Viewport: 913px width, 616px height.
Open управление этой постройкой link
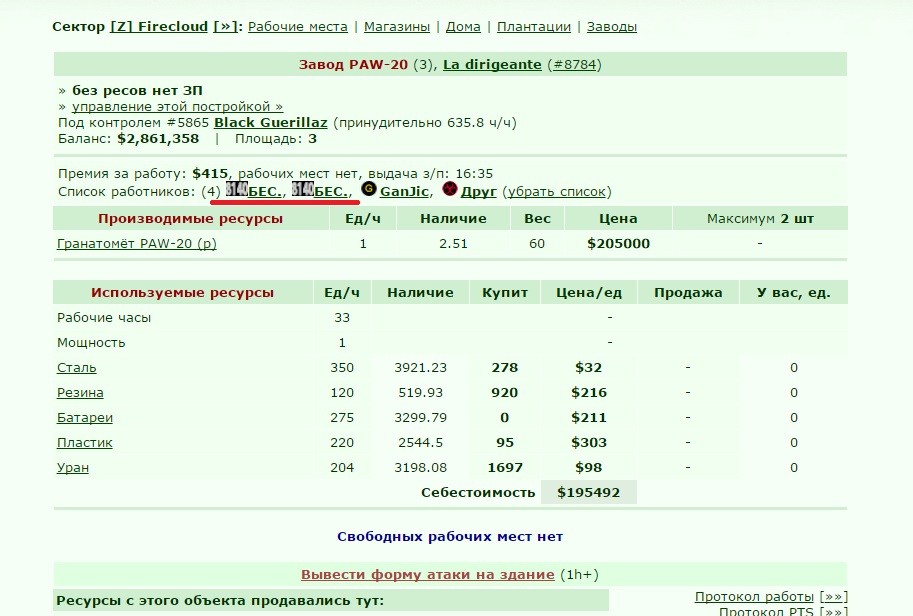(x=178, y=107)
